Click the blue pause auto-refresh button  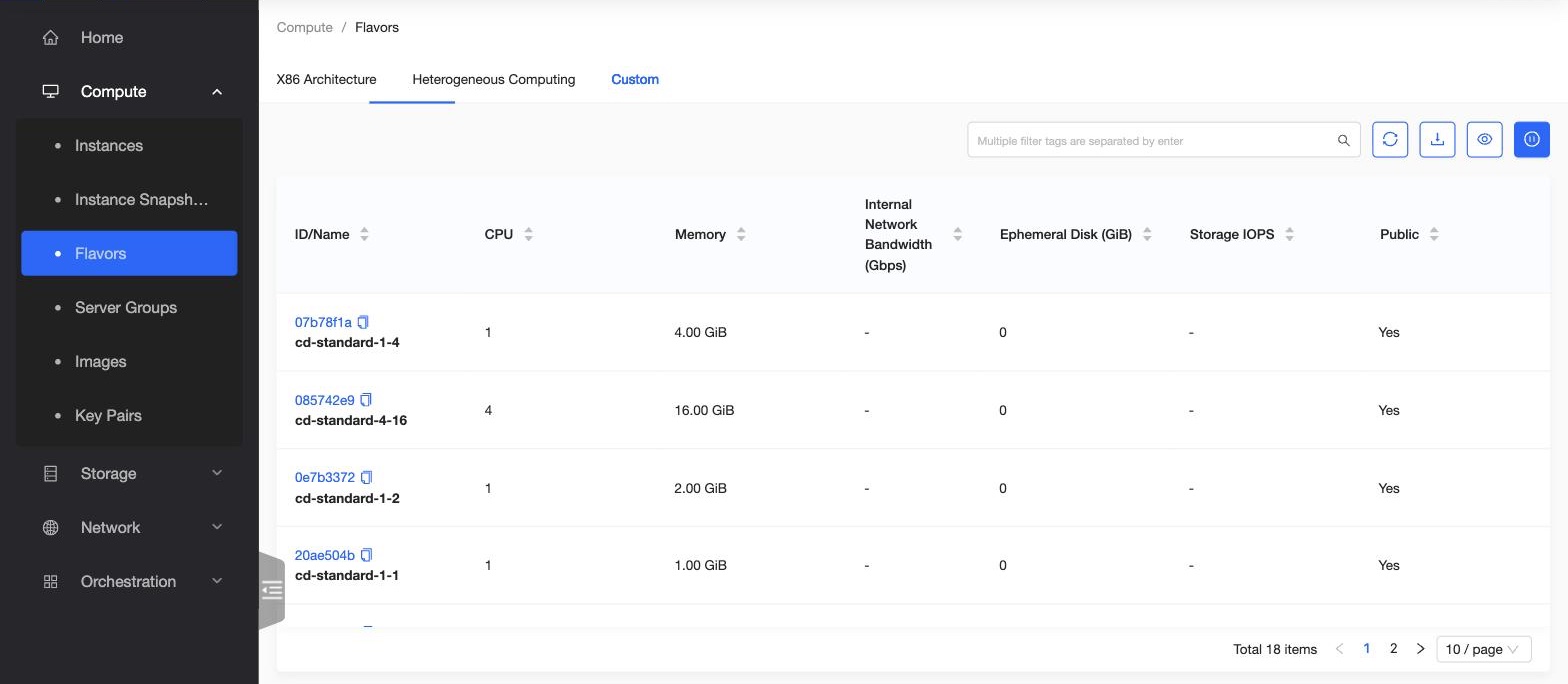1531,140
